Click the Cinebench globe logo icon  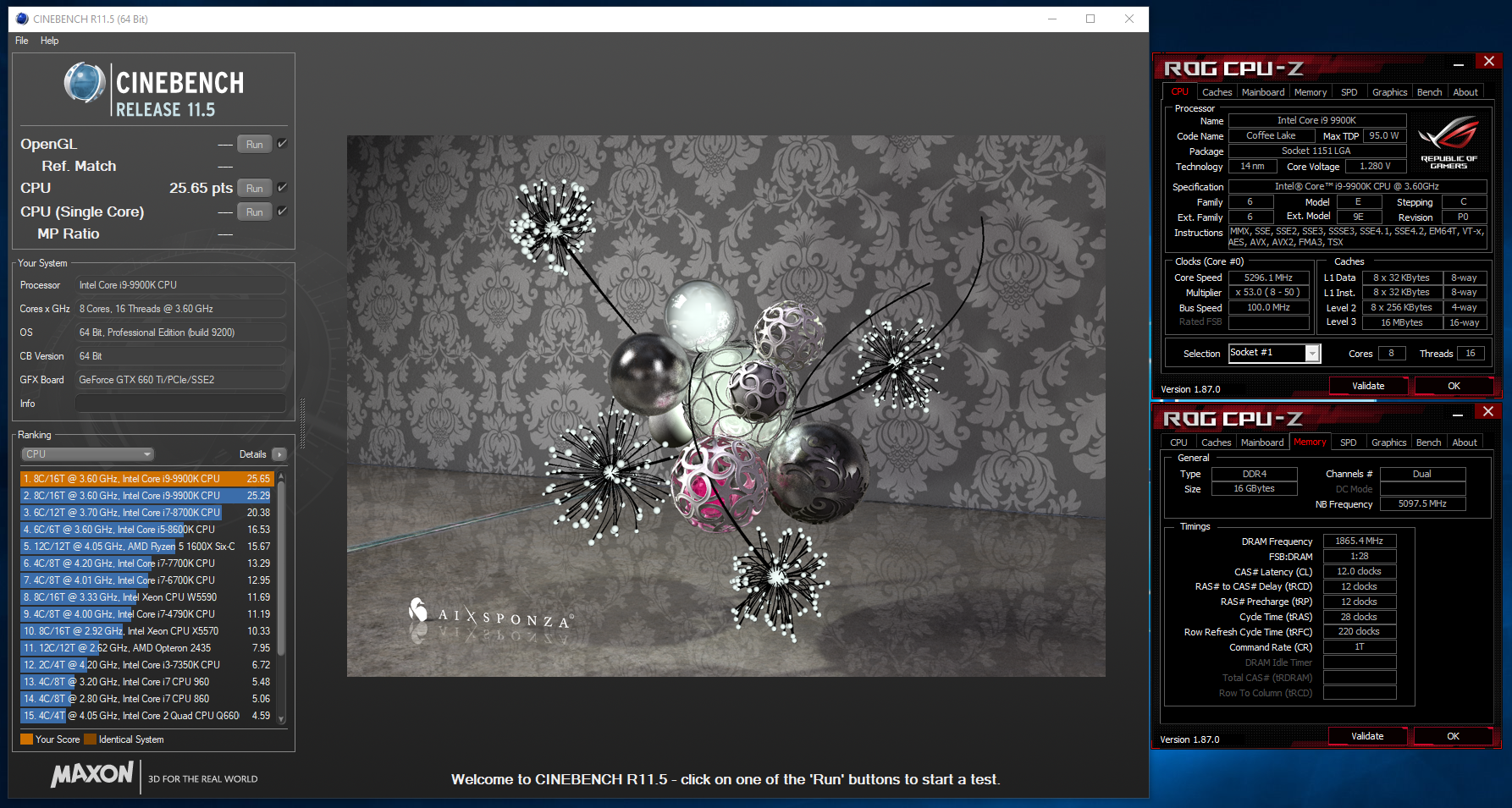[85, 83]
